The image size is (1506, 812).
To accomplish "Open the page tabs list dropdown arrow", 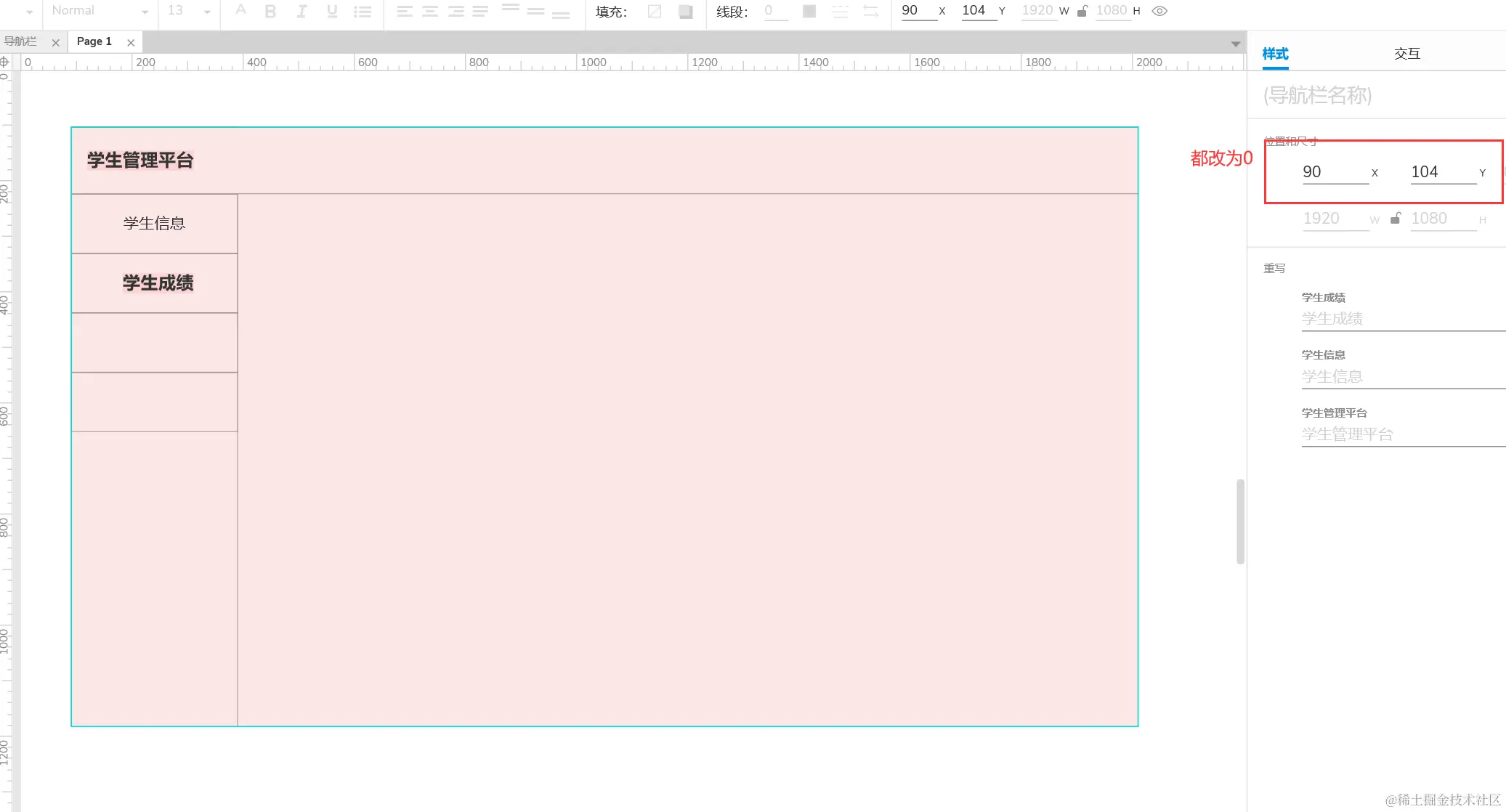I will click(x=1235, y=44).
